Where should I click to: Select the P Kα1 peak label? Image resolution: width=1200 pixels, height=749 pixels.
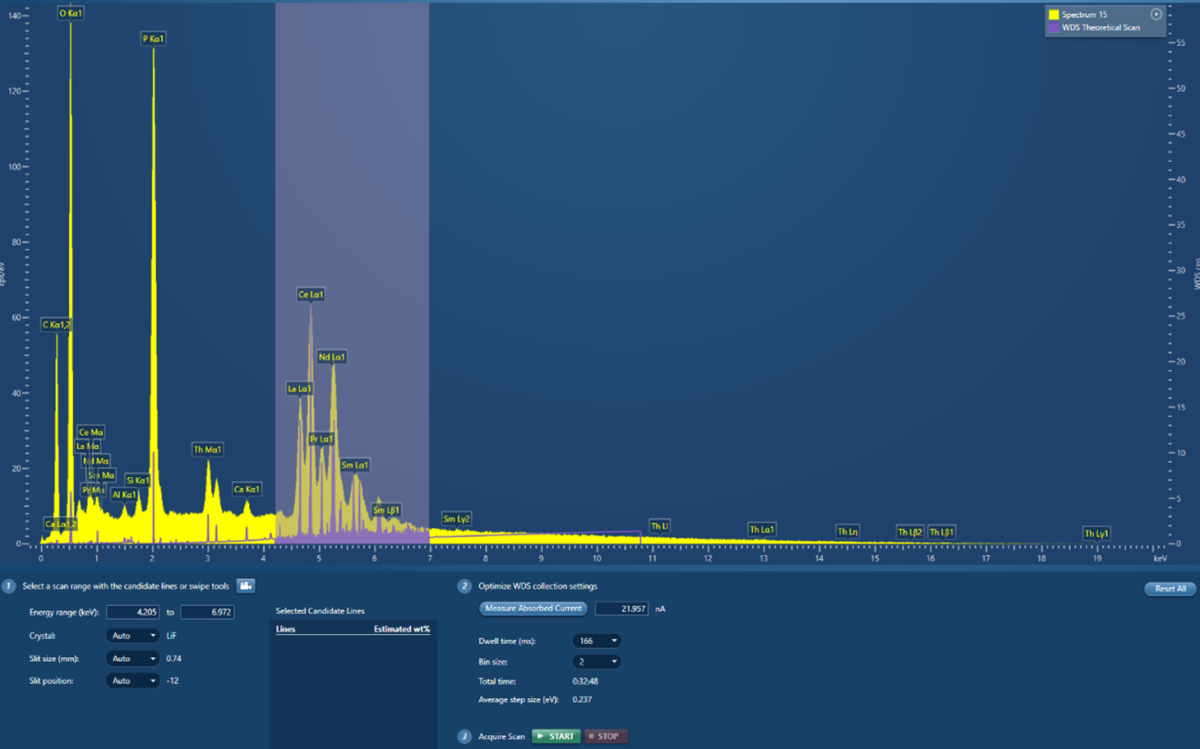153,39
